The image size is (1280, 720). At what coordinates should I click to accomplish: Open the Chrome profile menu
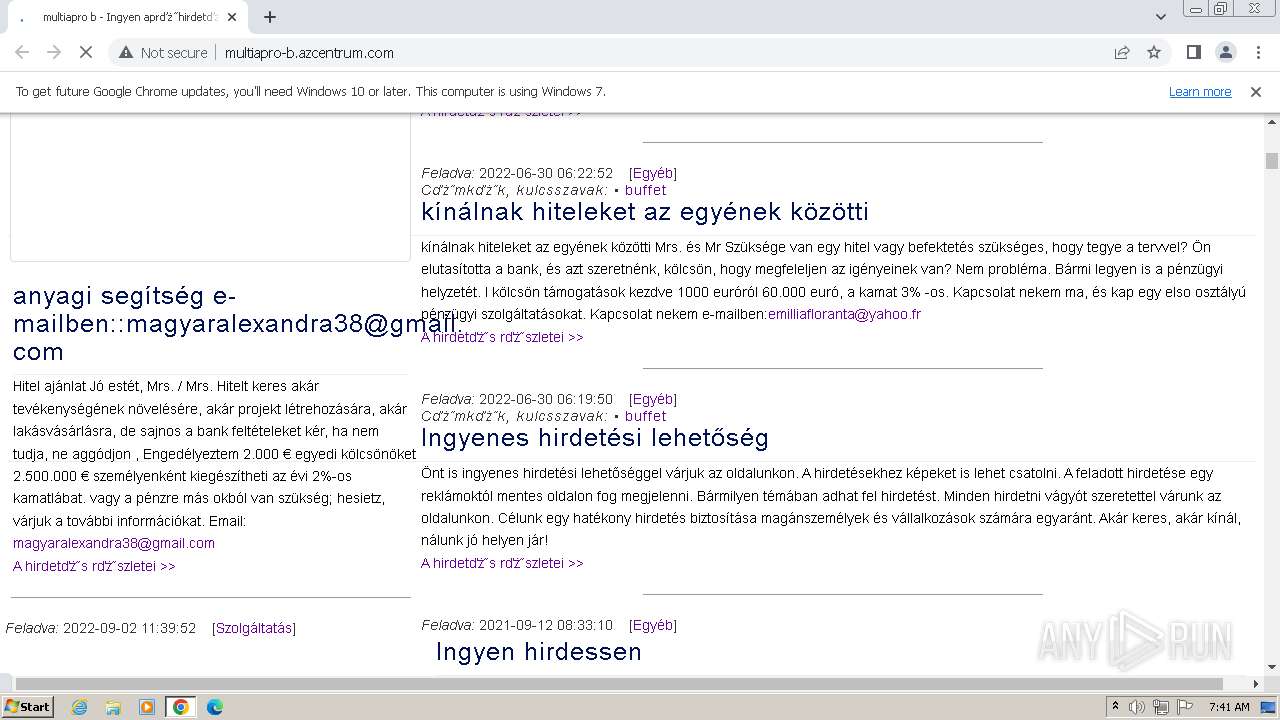point(1225,53)
